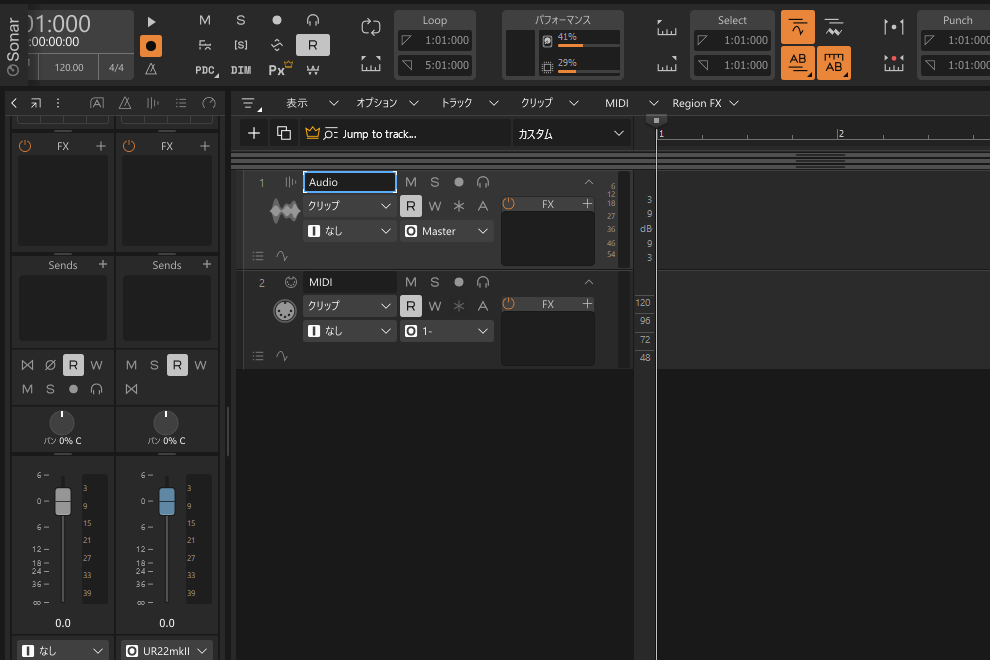Open MIDI track output 1- dropdown

[447, 331]
